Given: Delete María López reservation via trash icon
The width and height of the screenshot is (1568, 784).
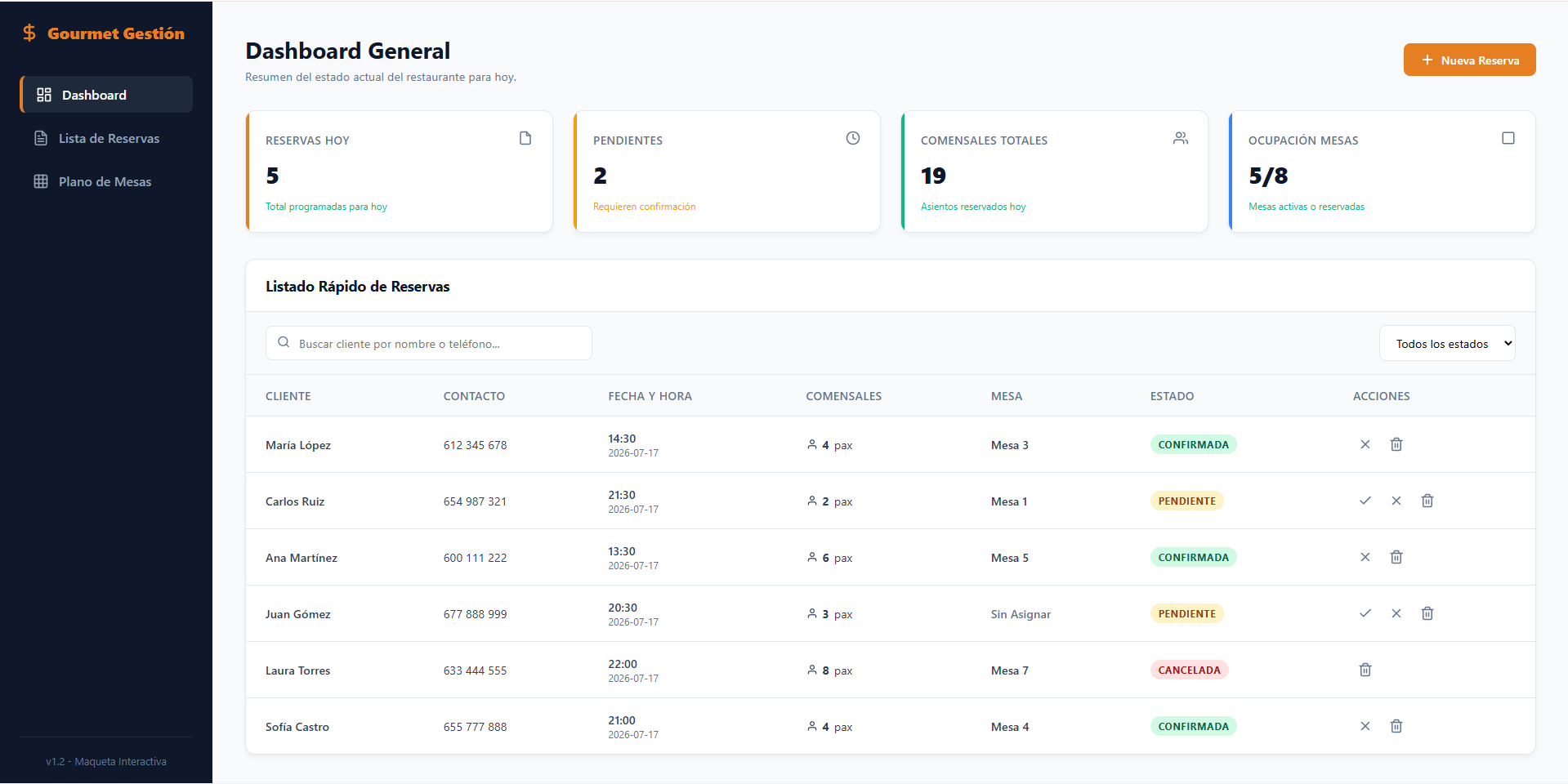Looking at the screenshot, I should [1396, 444].
